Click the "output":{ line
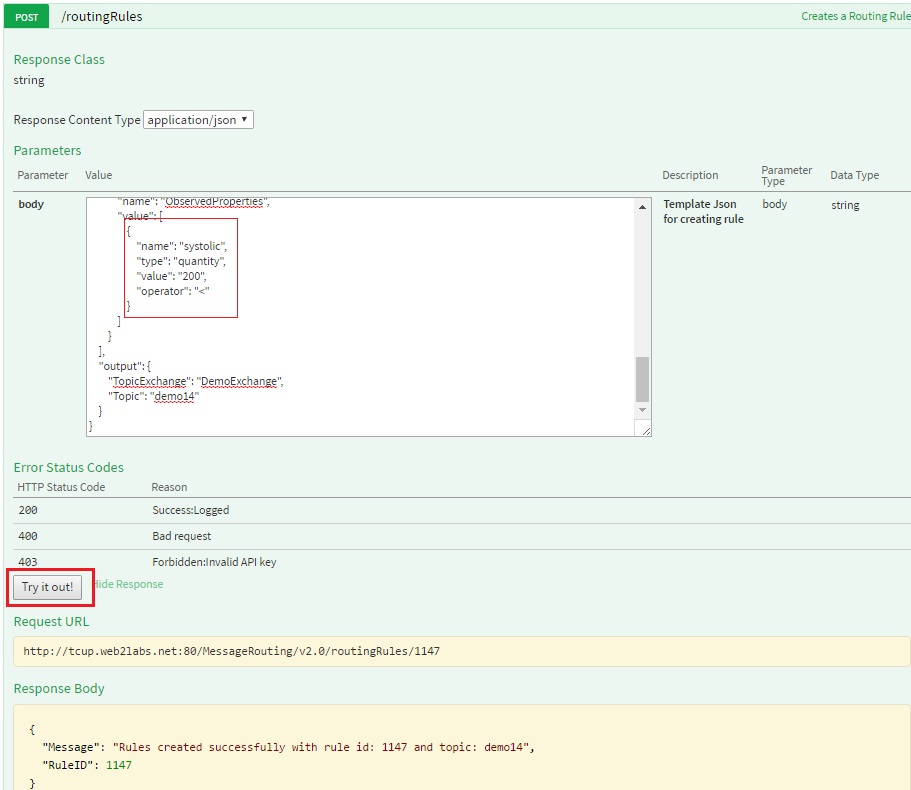911x790 pixels. pos(125,367)
